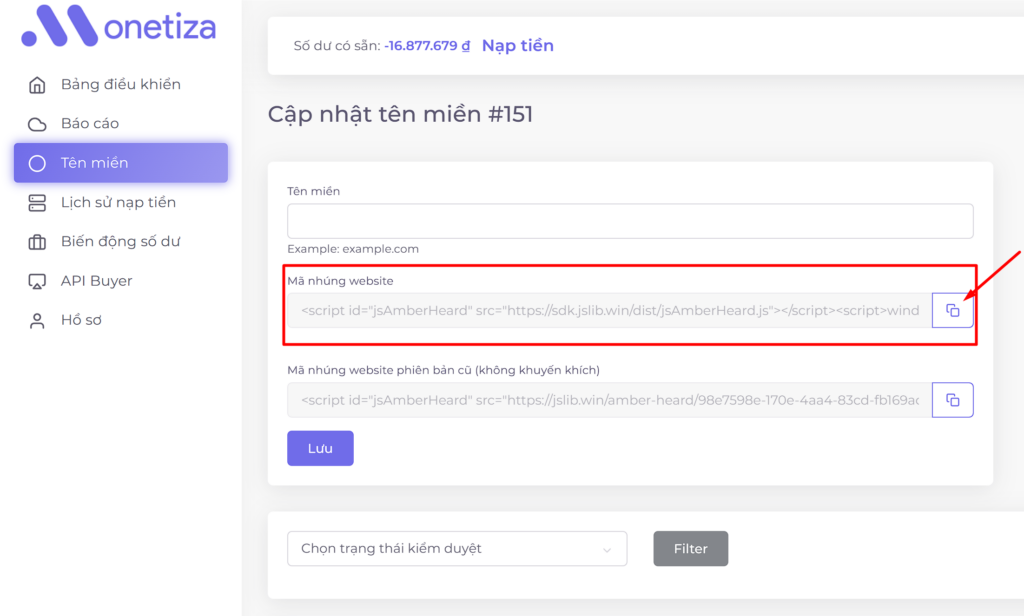Click the Số dư có sẵn label
This screenshot has width=1024, height=616.
click(x=337, y=46)
